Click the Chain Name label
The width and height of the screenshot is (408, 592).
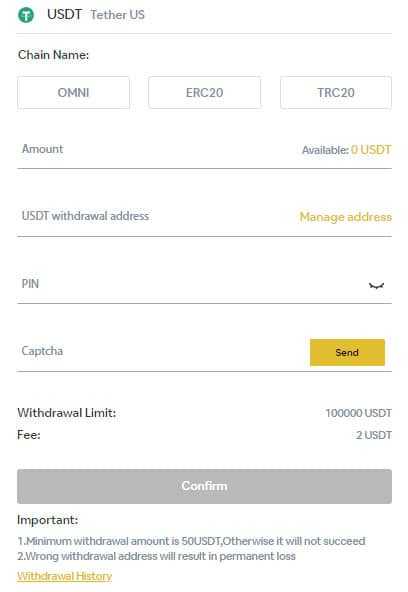53,55
